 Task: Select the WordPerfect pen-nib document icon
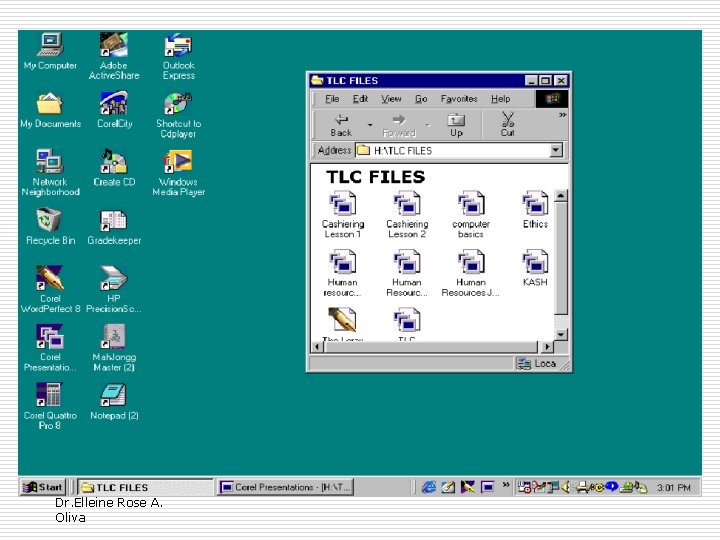point(343,320)
